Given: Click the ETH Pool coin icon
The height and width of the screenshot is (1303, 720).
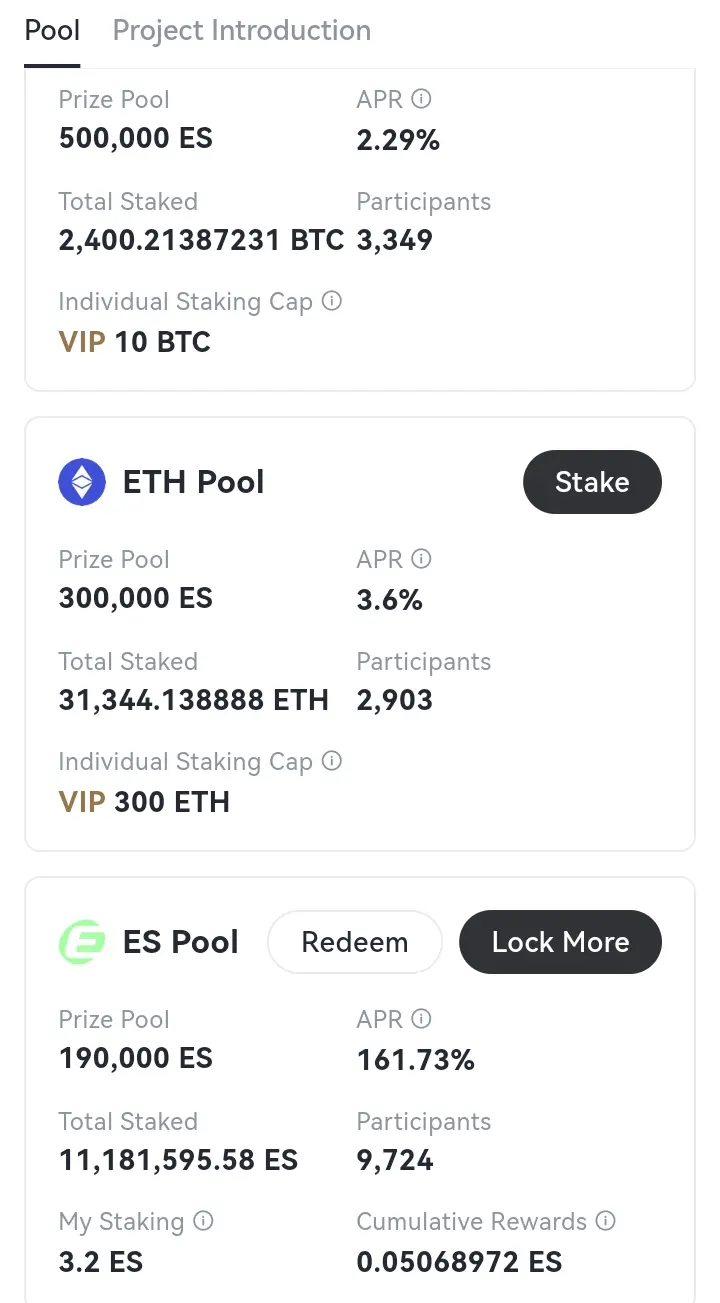Looking at the screenshot, I should [x=82, y=482].
